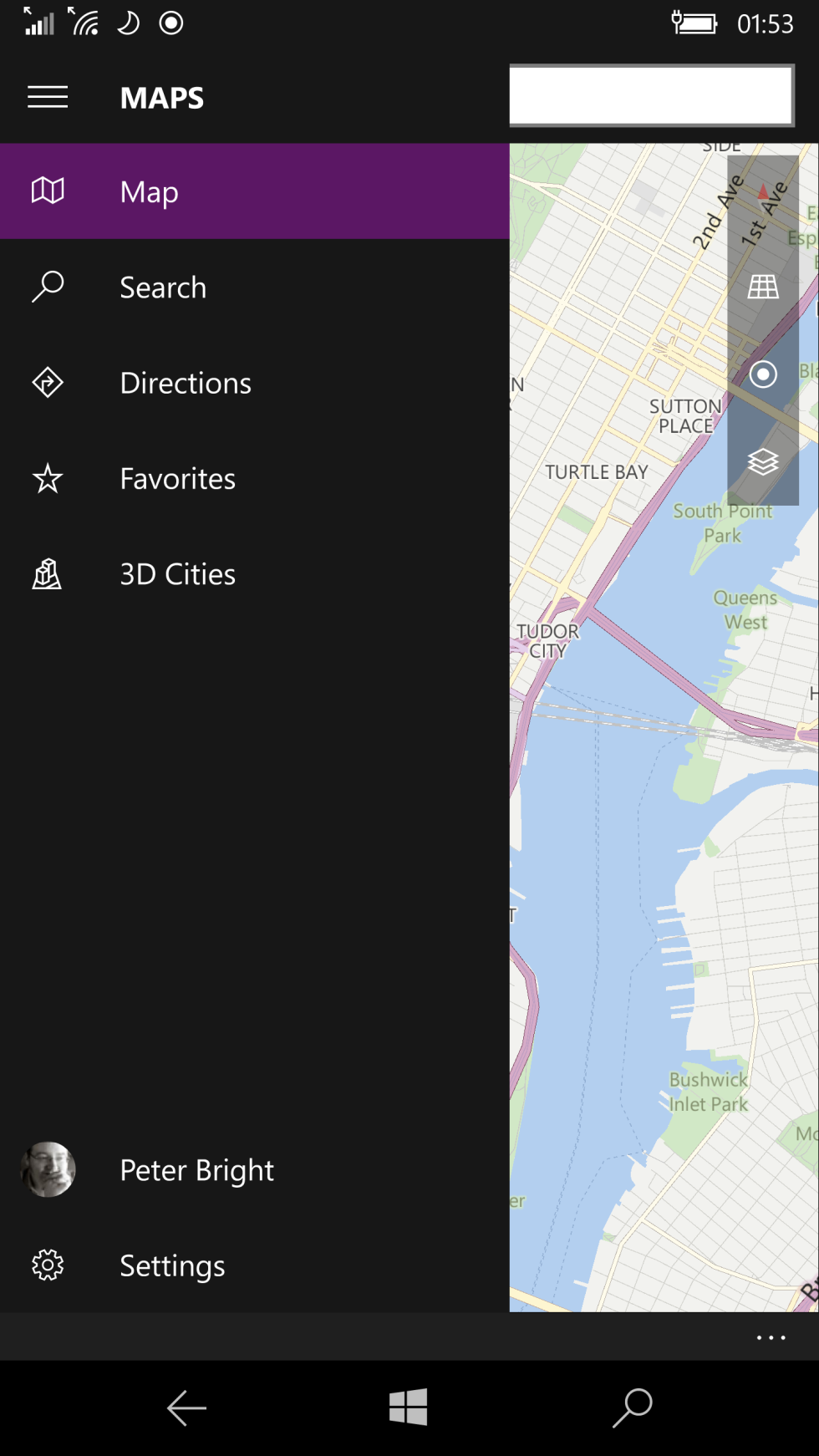
Task: Tap the star icon beside Favorites
Action: pyautogui.click(x=48, y=479)
